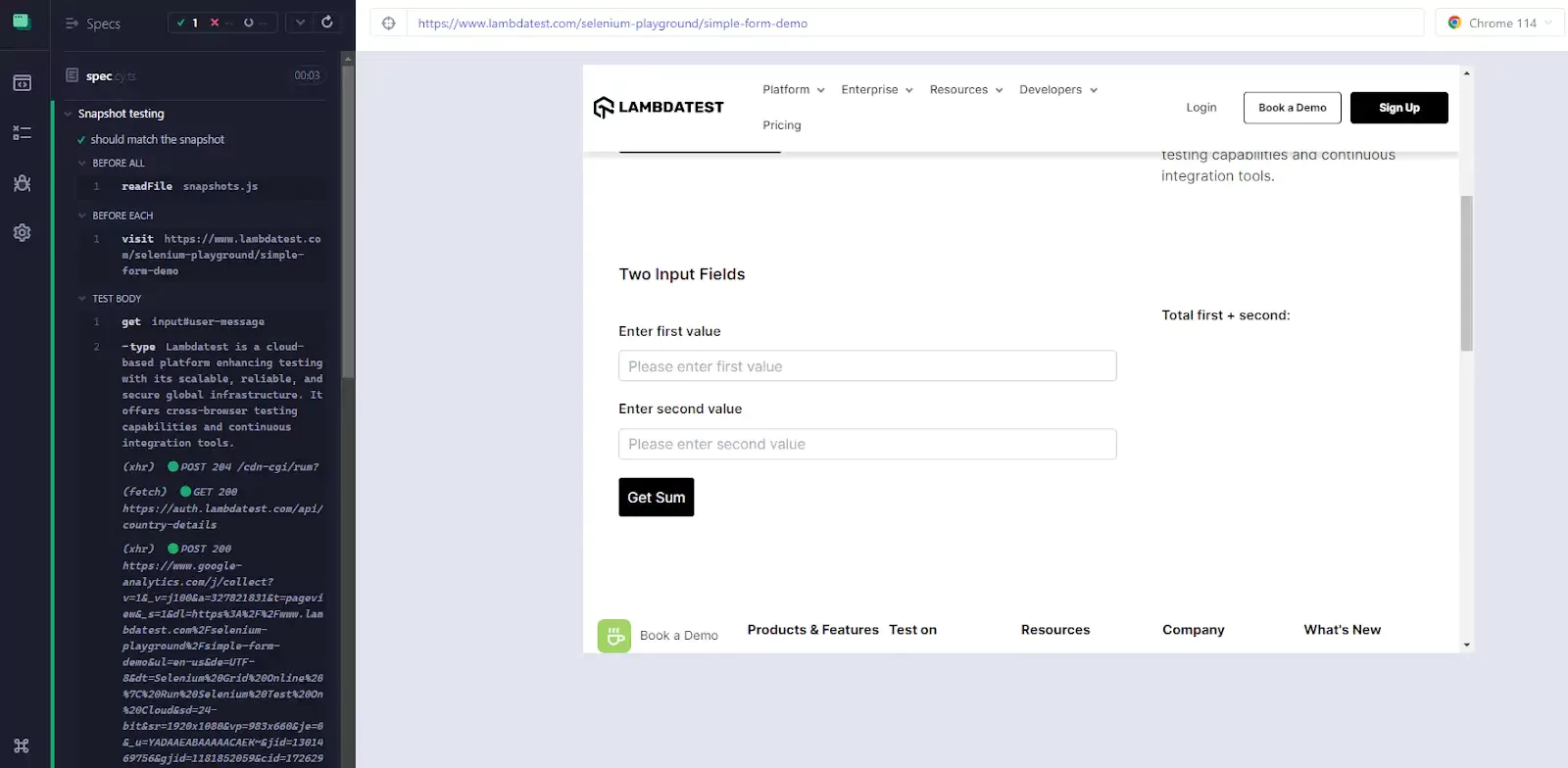Click the GET 200 auth.lambdatest.com request
Screen dimensions: 1568x768
tap(222, 508)
